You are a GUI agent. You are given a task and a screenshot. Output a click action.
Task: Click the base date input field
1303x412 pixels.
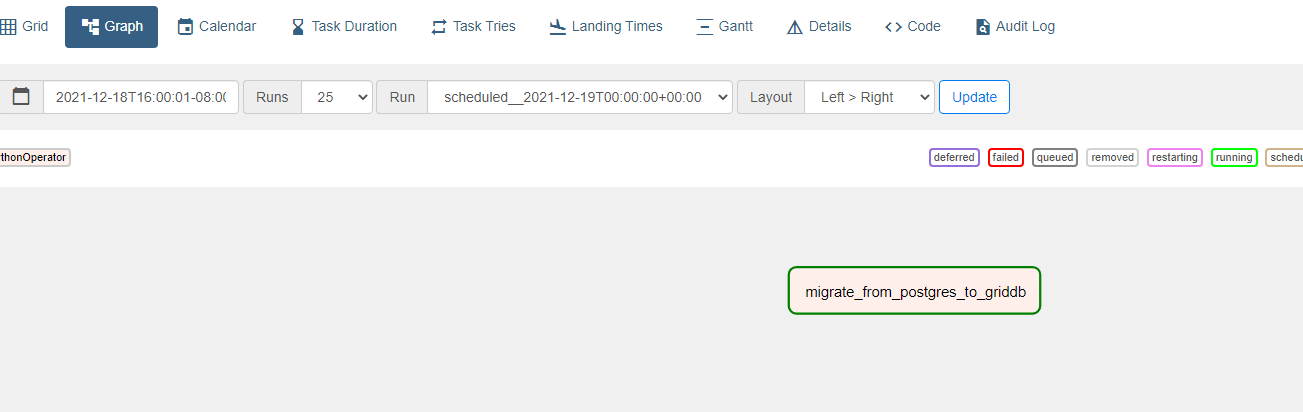pyautogui.click(x=141, y=97)
